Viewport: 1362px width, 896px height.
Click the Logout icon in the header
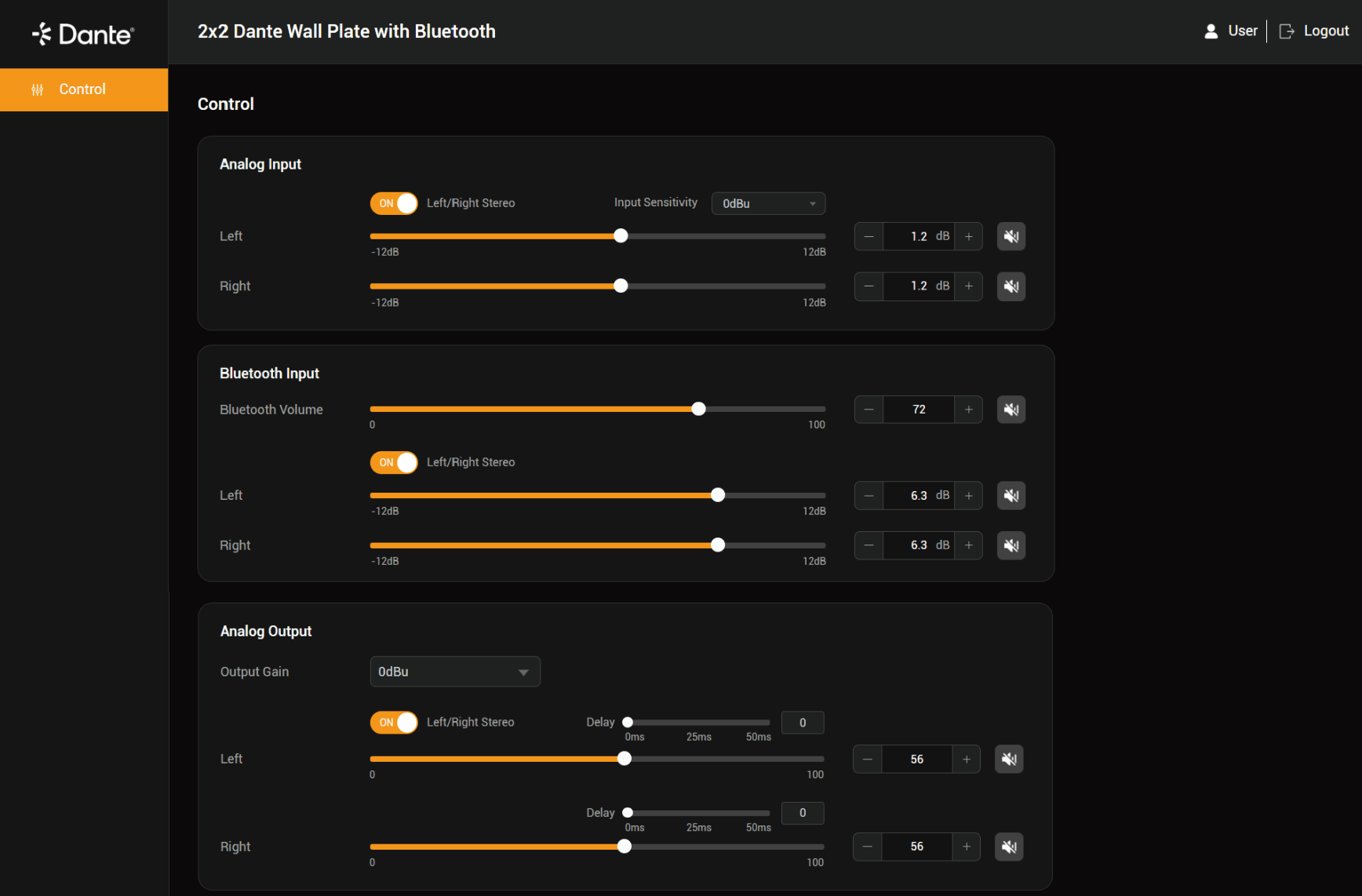click(1286, 31)
